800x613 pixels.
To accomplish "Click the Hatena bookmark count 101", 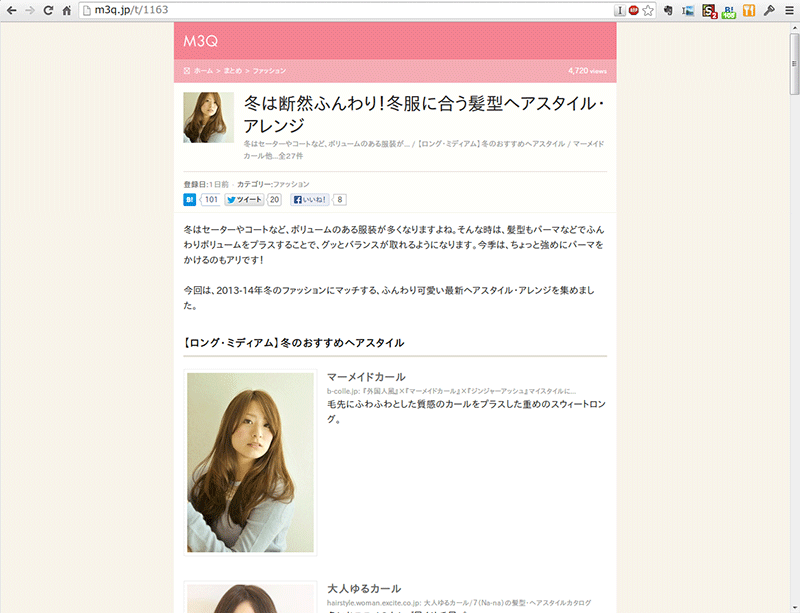I will point(211,200).
